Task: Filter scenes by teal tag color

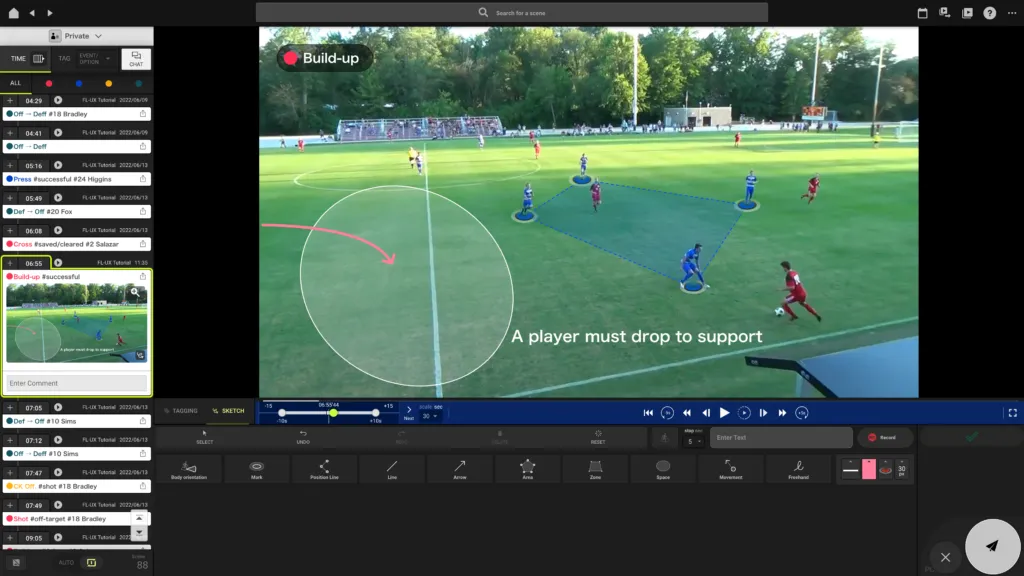Action: point(138,84)
